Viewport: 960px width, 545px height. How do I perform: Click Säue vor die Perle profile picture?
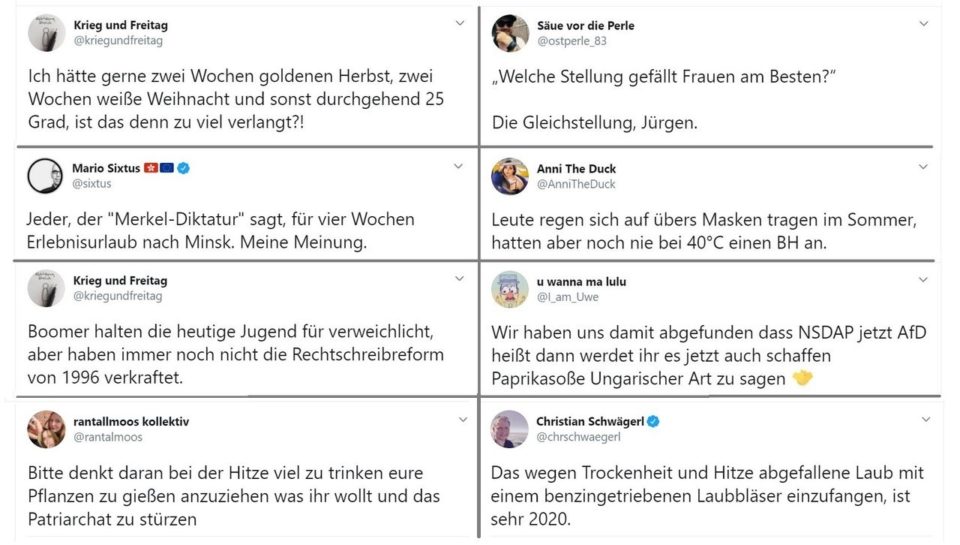(x=510, y=33)
